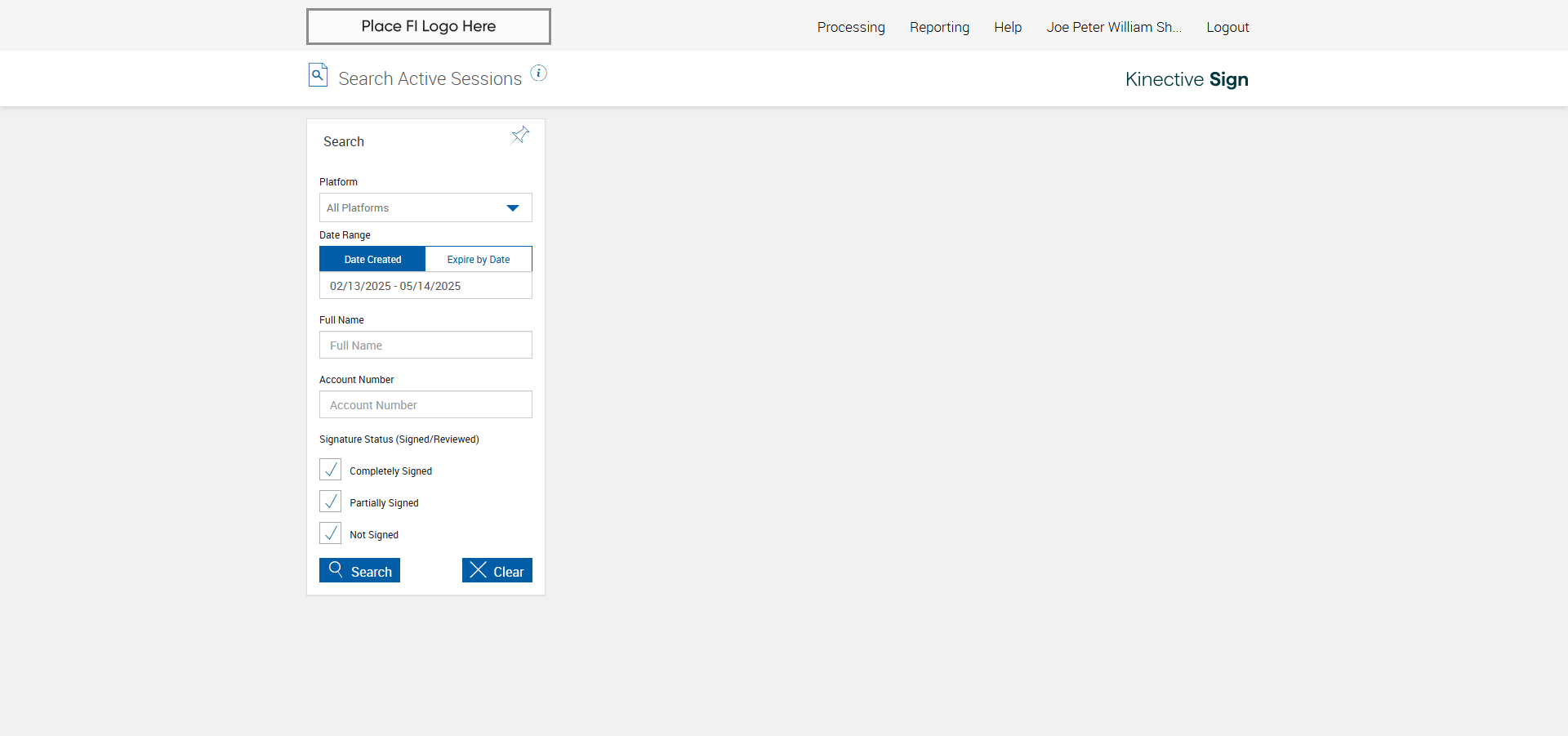Focus the Account Number input field
The image size is (1568, 736).
pos(425,404)
